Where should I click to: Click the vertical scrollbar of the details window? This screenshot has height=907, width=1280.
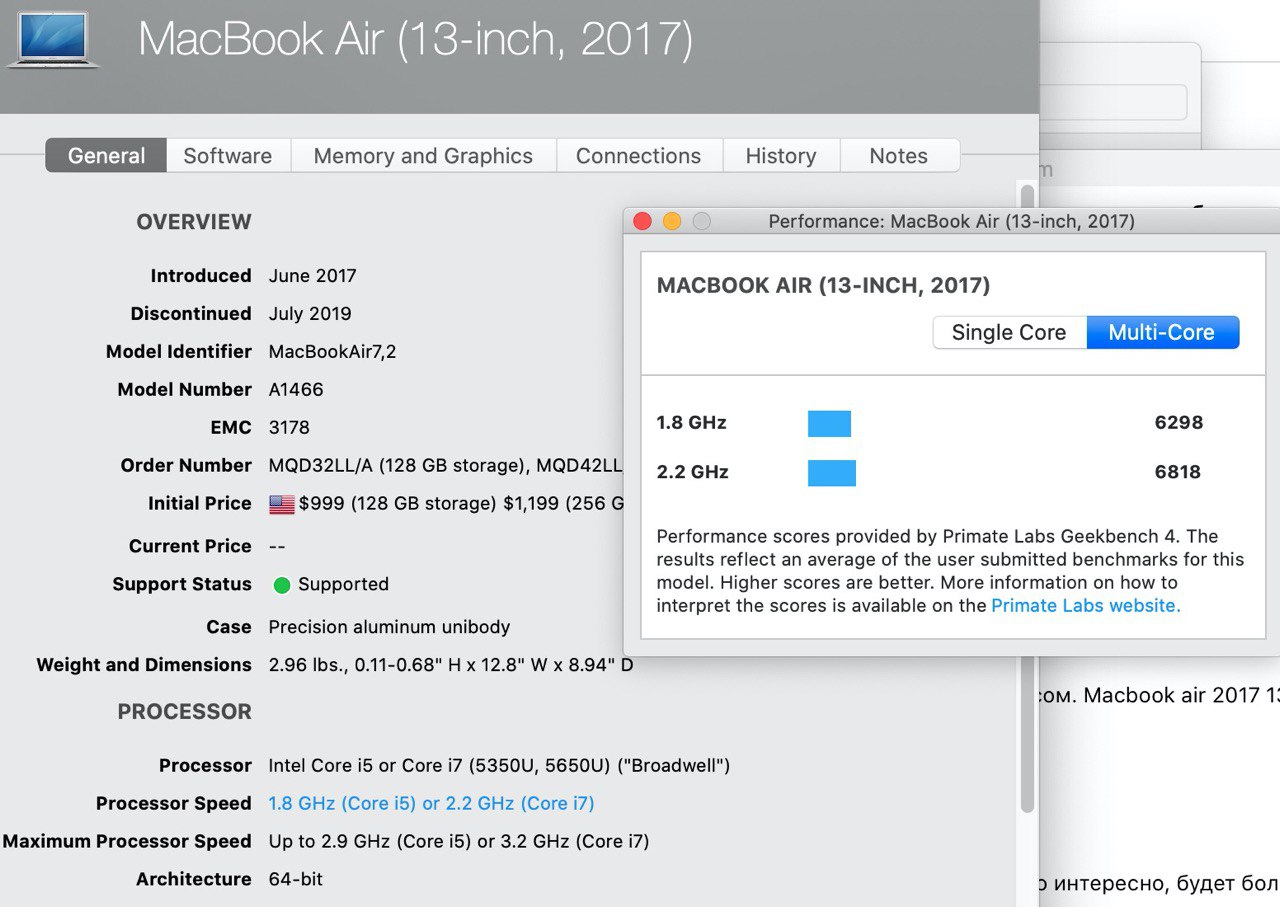(x=1027, y=500)
